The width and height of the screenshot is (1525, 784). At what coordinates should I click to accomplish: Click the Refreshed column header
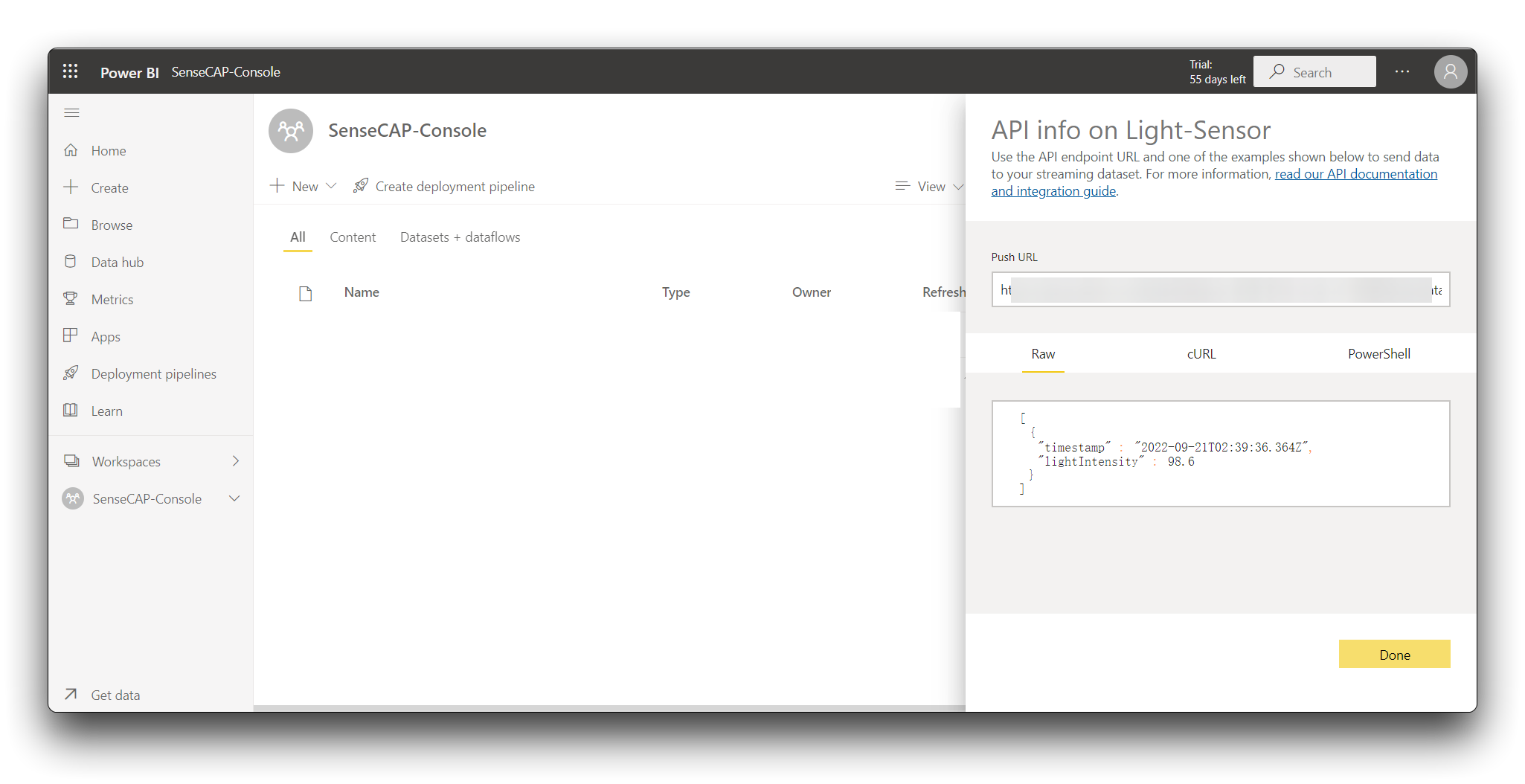tap(944, 292)
